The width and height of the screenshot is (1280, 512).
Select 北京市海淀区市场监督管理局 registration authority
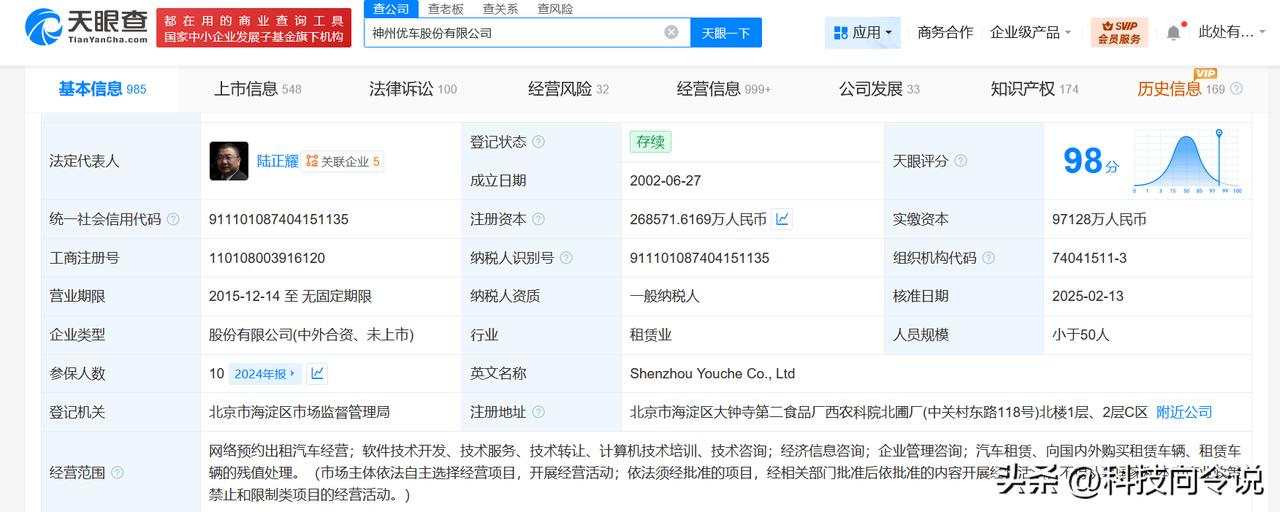[299, 412]
